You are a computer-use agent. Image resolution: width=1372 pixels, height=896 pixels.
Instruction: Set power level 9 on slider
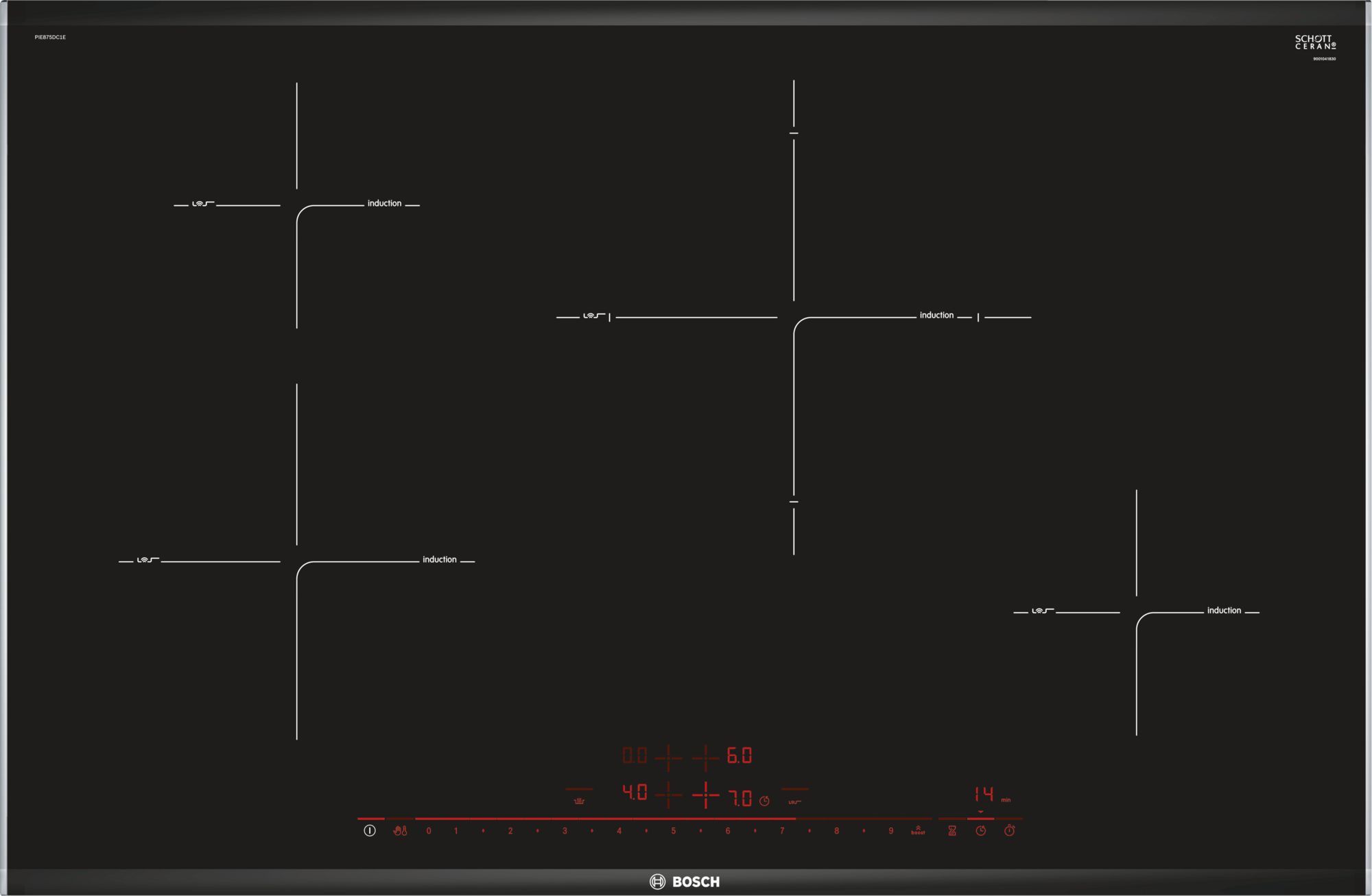pyautogui.click(x=890, y=831)
